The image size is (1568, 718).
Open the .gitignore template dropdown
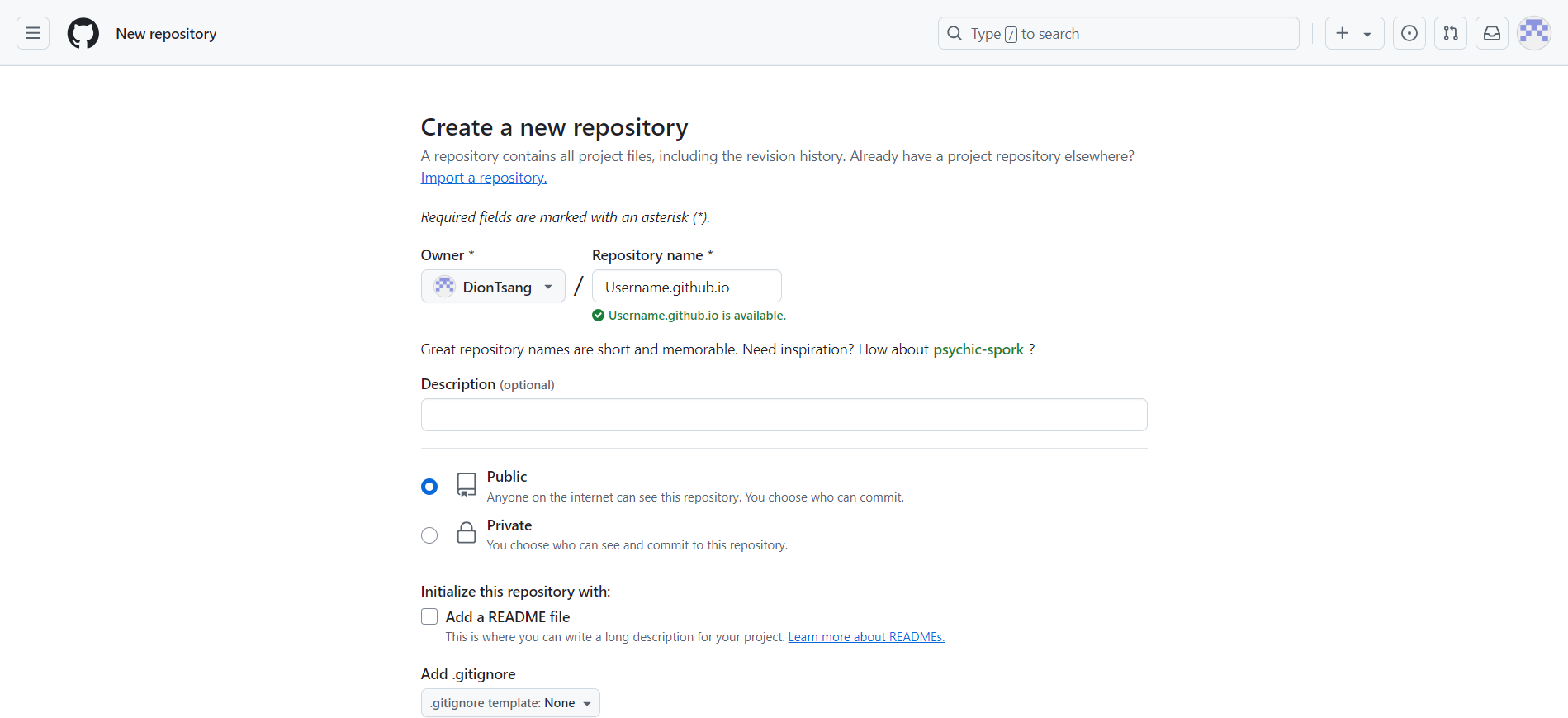(x=510, y=703)
